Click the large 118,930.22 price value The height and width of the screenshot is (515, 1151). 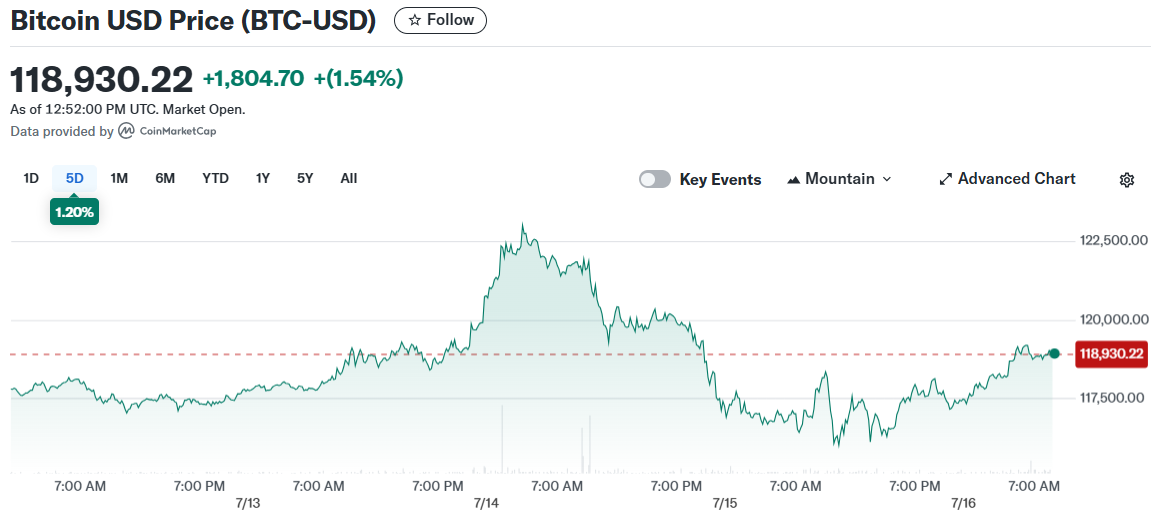(x=101, y=79)
